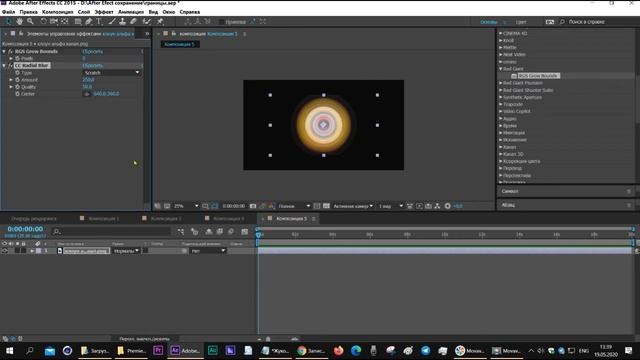Open Premiere Pro from the Windows taskbar

158,350
